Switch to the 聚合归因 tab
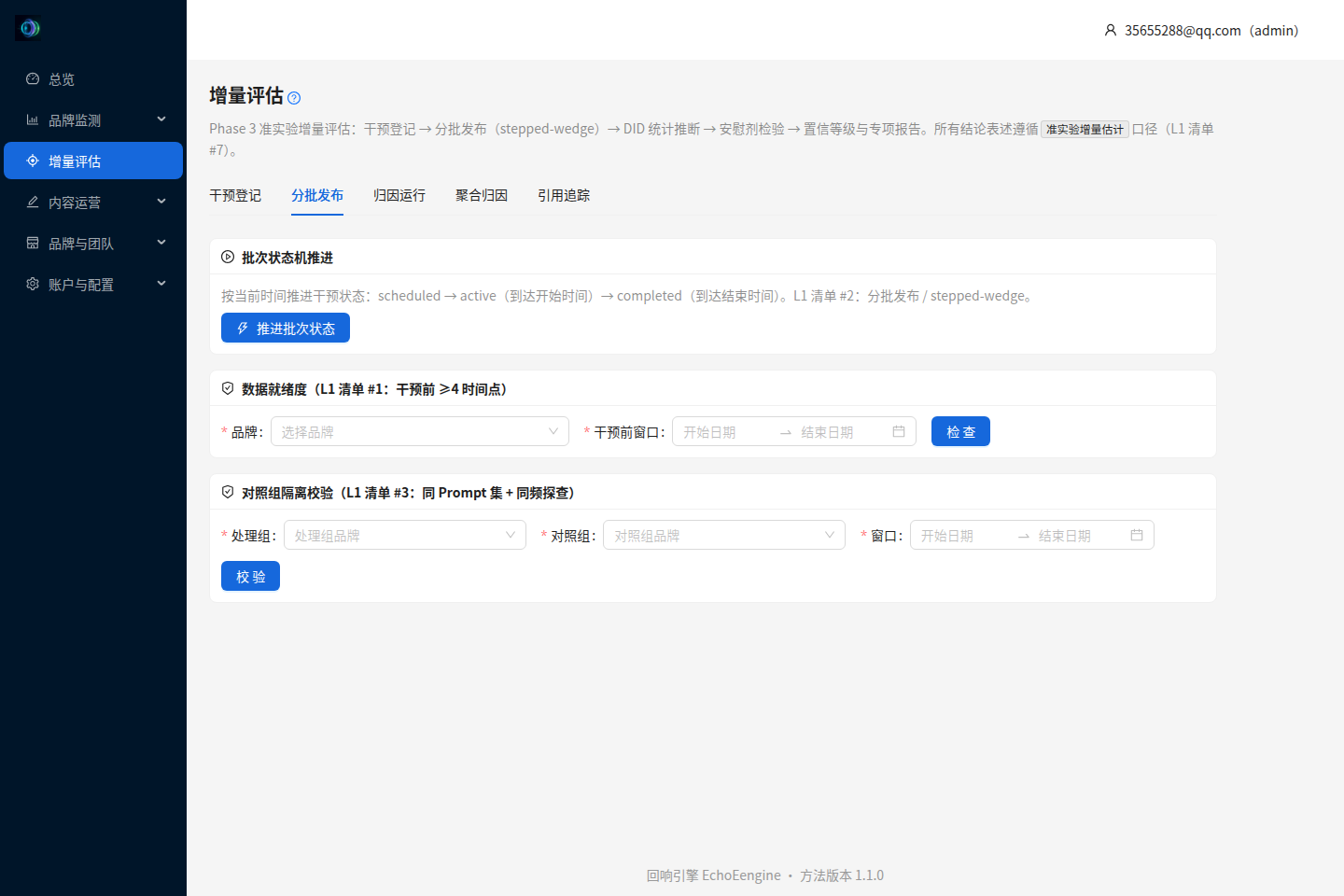The image size is (1344, 896). coord(482,195)
